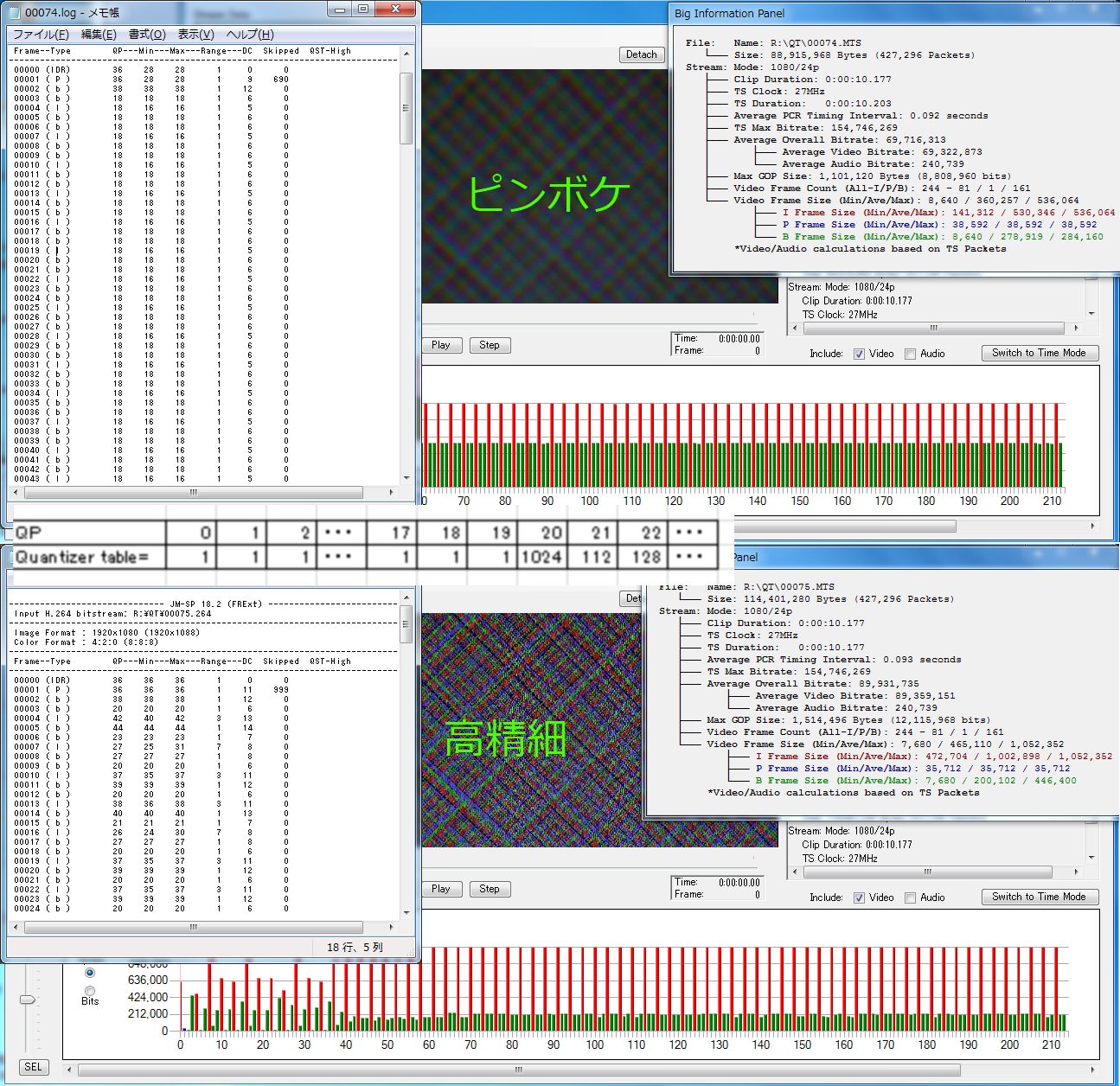Viewport: 1120px width, 1086px height.
Task: Open the 表示(V) menu
Action: [x=195, y=35]
